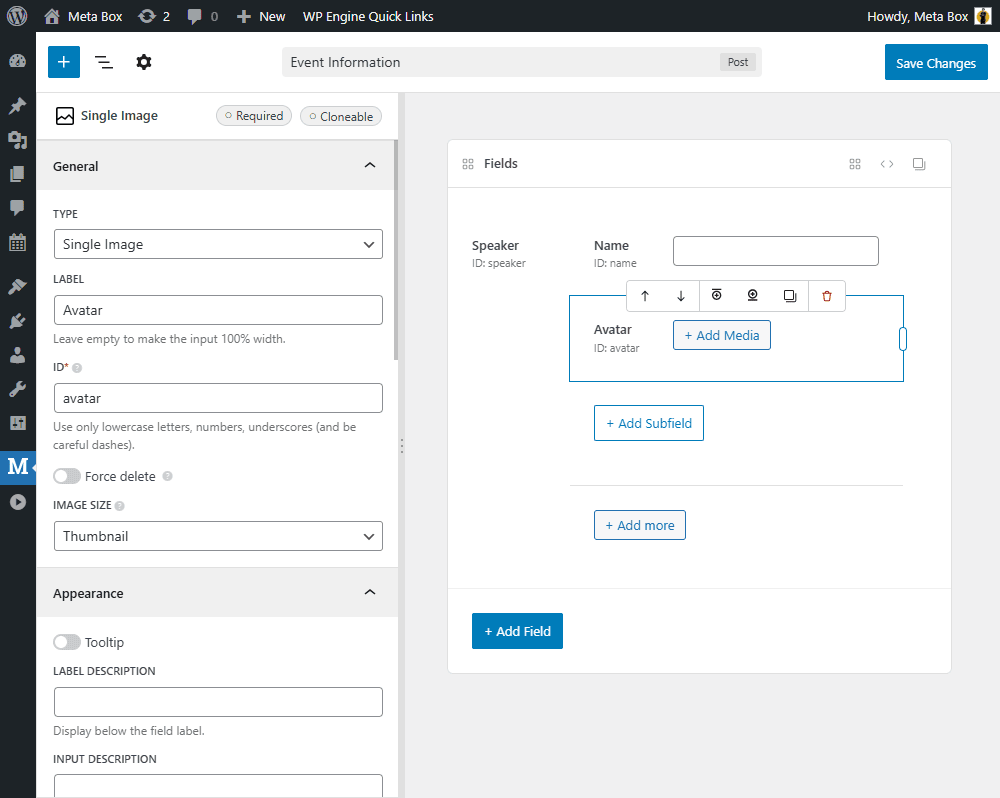Viewport: 1000px width, 798px height.
Task: Duplicate the Avatar field
Action: click(x=790, y=296)
